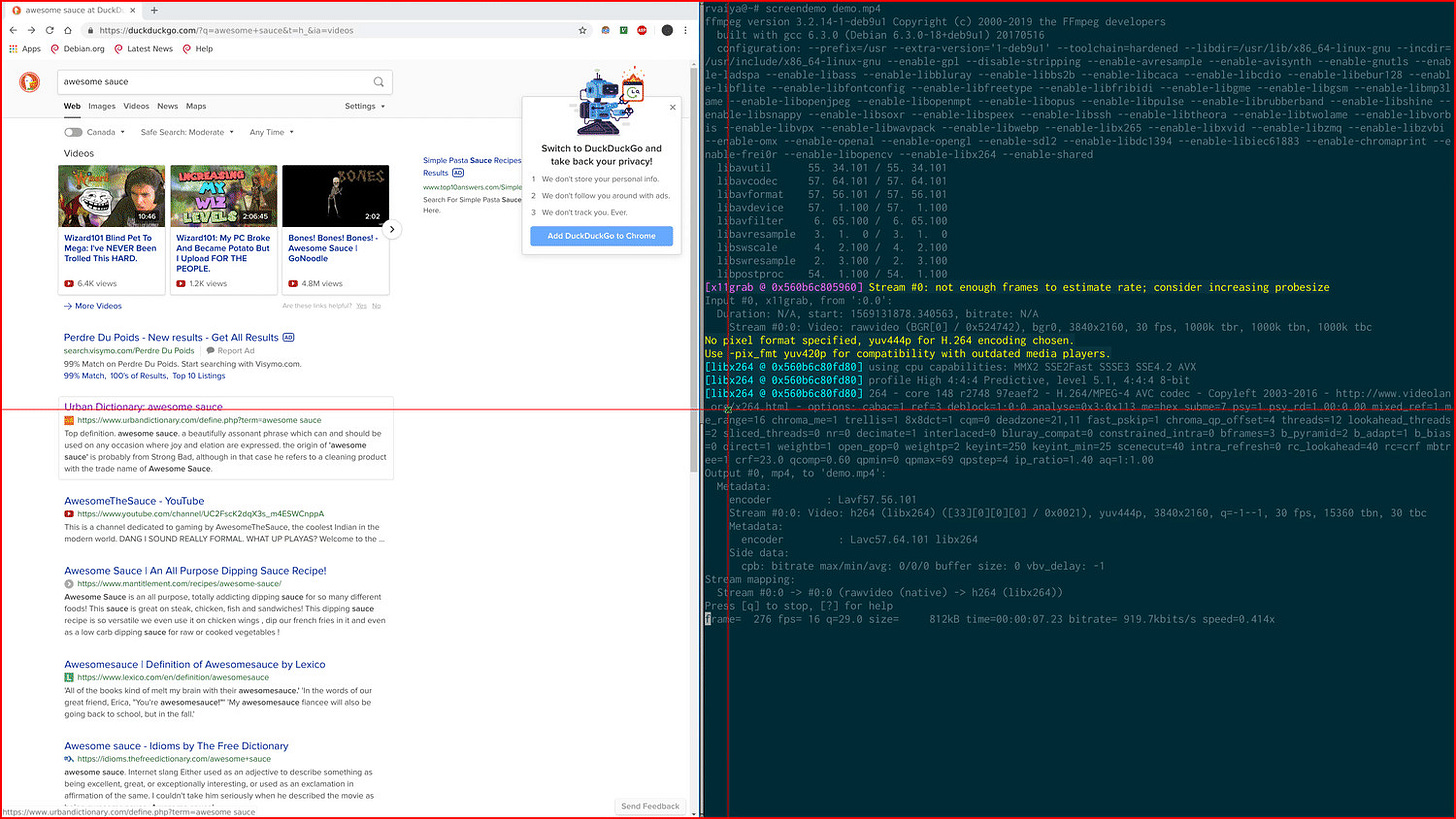The height and width of the screenshot is (819, 1456).
Task: Open the first extension icon beside the star
Action: click(606, 30)
